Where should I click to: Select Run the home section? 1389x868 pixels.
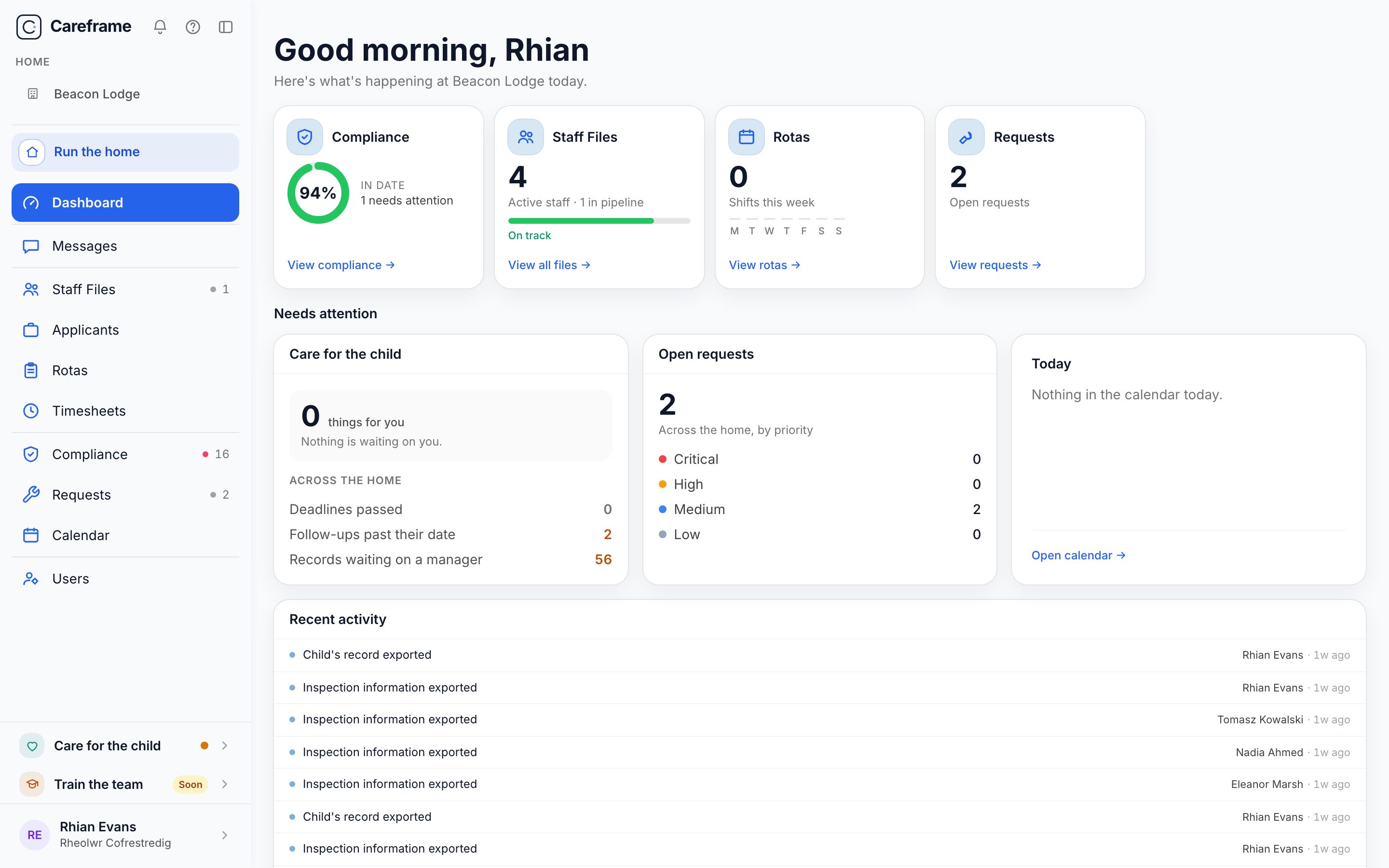[x=125, y=152]
